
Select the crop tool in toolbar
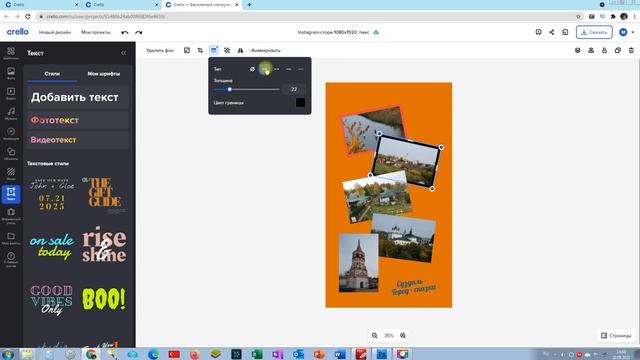[200, 50]
